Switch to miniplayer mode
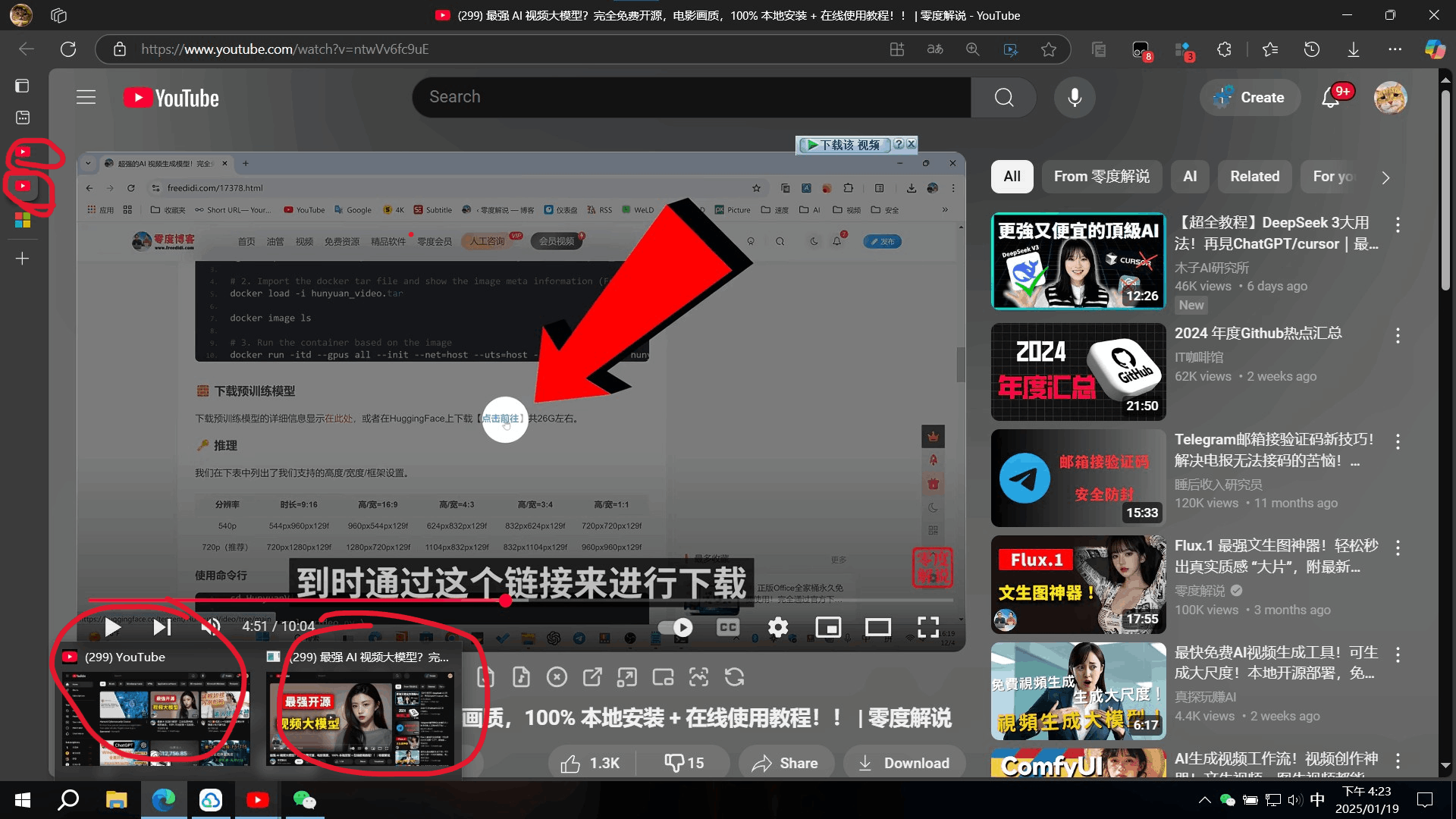 coord(828,627)
